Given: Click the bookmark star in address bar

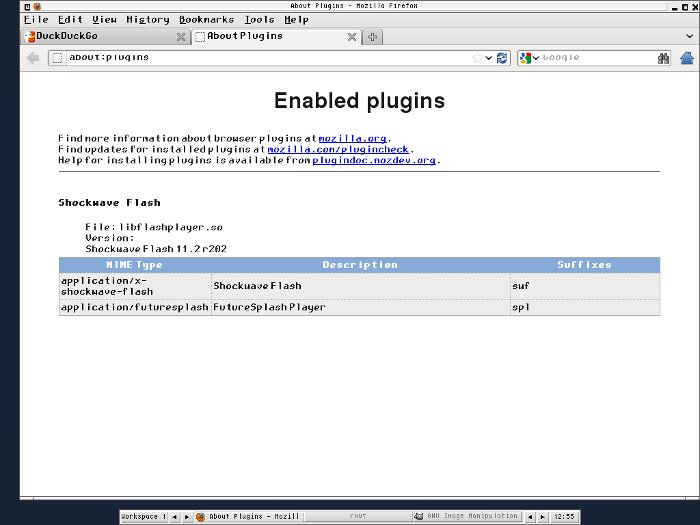Looking at the screenshot, I should click(478, 58).
